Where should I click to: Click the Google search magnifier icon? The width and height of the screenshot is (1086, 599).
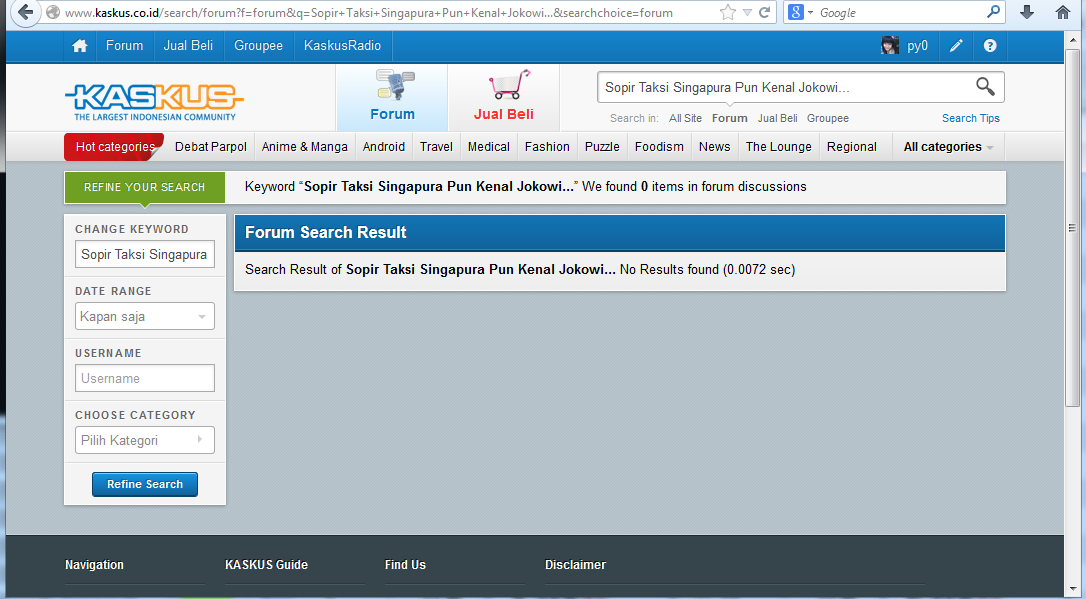pos(993,12)
